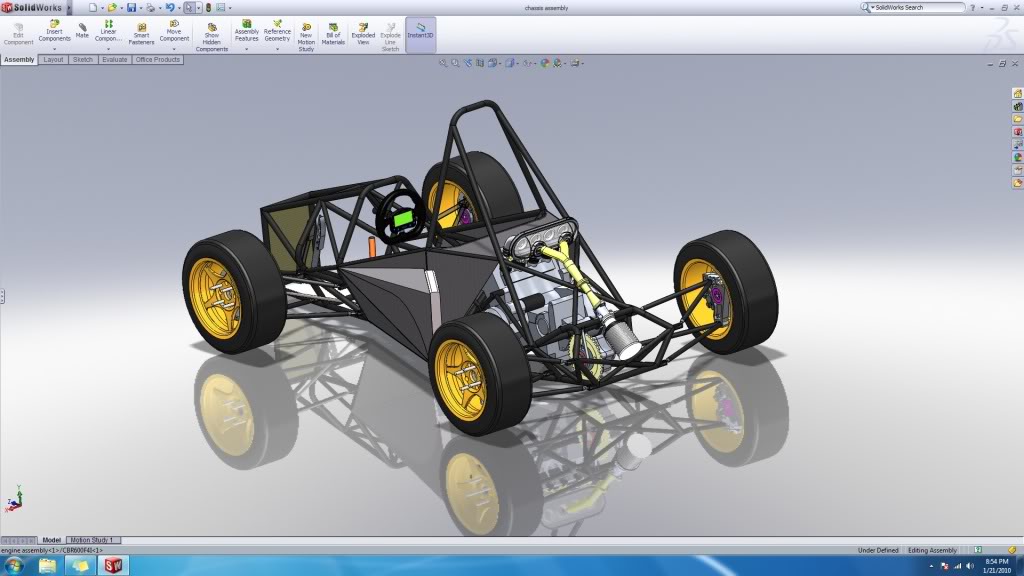Switch to the Assembly tab
This screenshot has width=1024, height=576.
coord(19,59)
